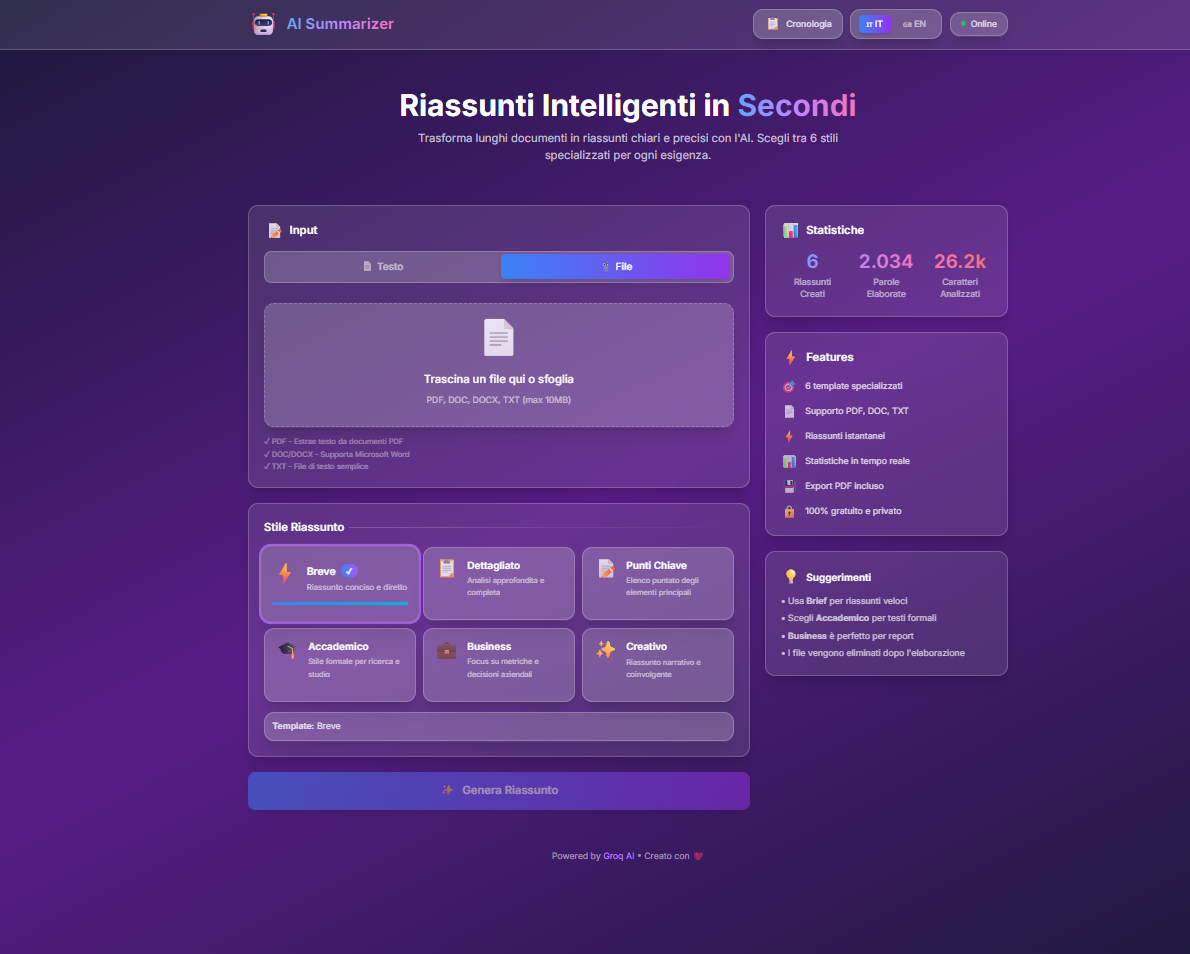This screenshot has width=1190, height=954.
Task: Click the document icon in the file drop zone
Action: pyautogui.click(x=498, y=339)
